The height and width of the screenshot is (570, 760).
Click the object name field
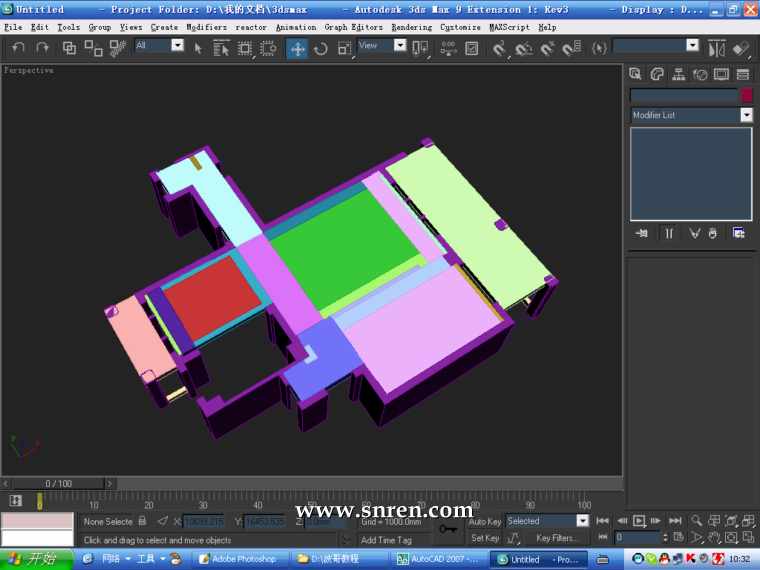pos(683,95)
